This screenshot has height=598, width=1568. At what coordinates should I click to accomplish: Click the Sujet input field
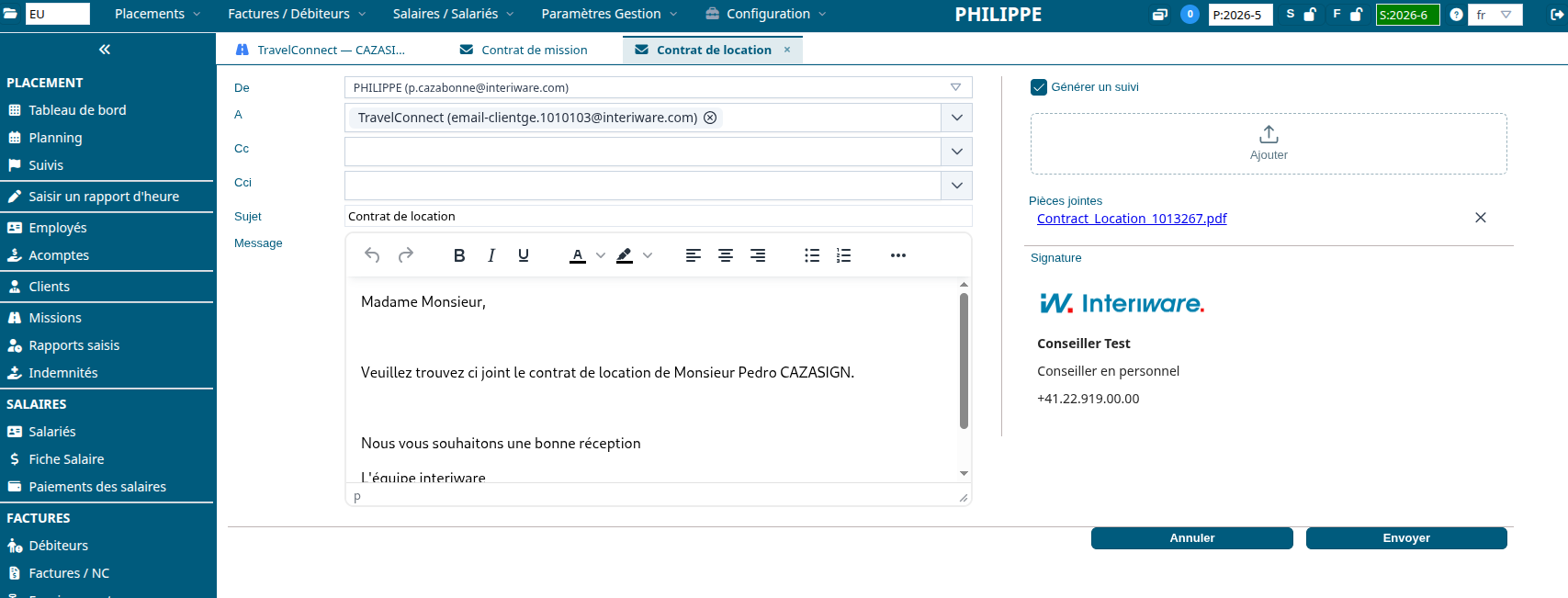[658, 216]
